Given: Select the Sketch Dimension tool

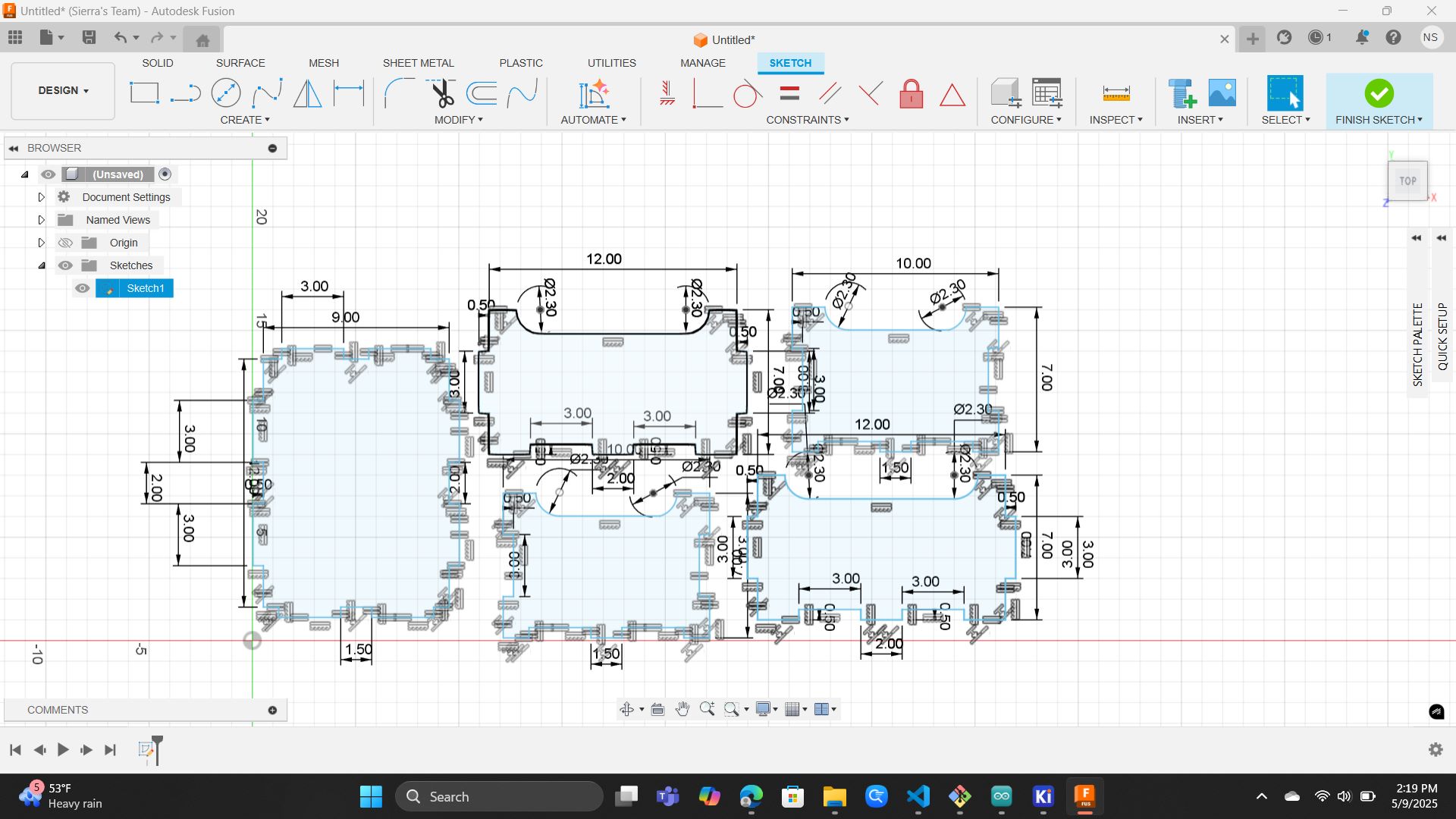Looking at the screenshot, I should pos(349,93).
